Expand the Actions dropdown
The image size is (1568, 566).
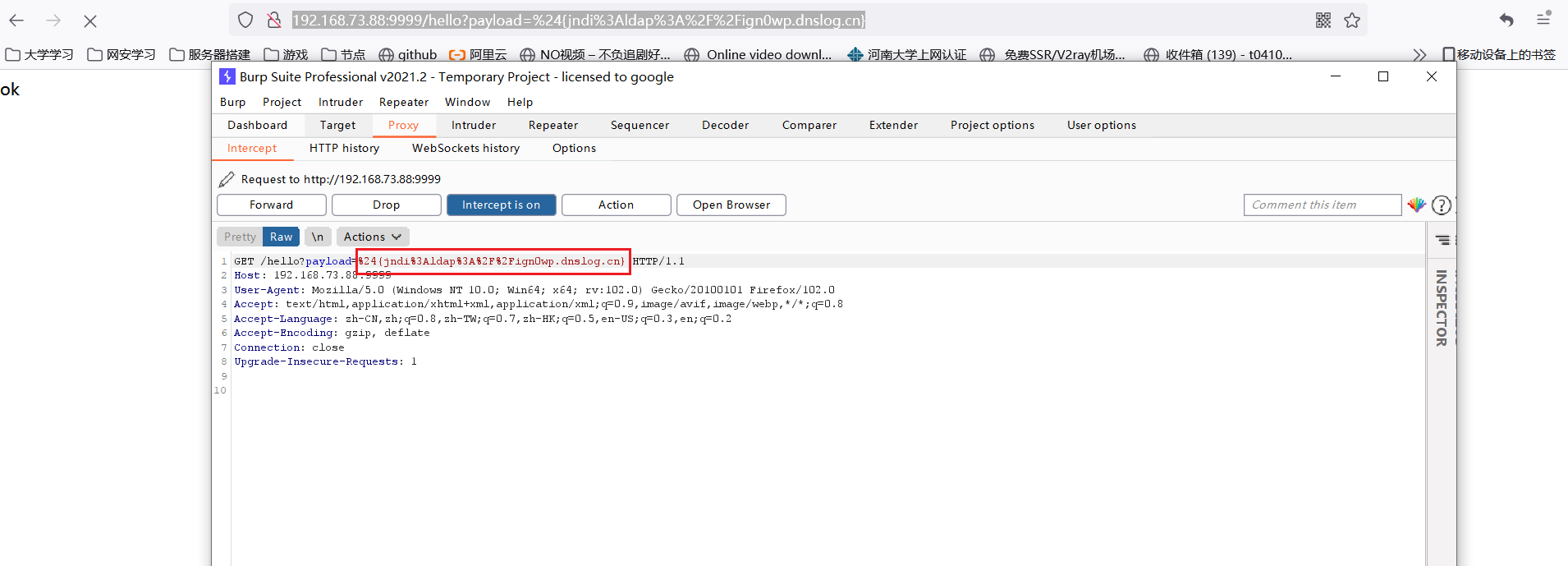click(373, 237)
